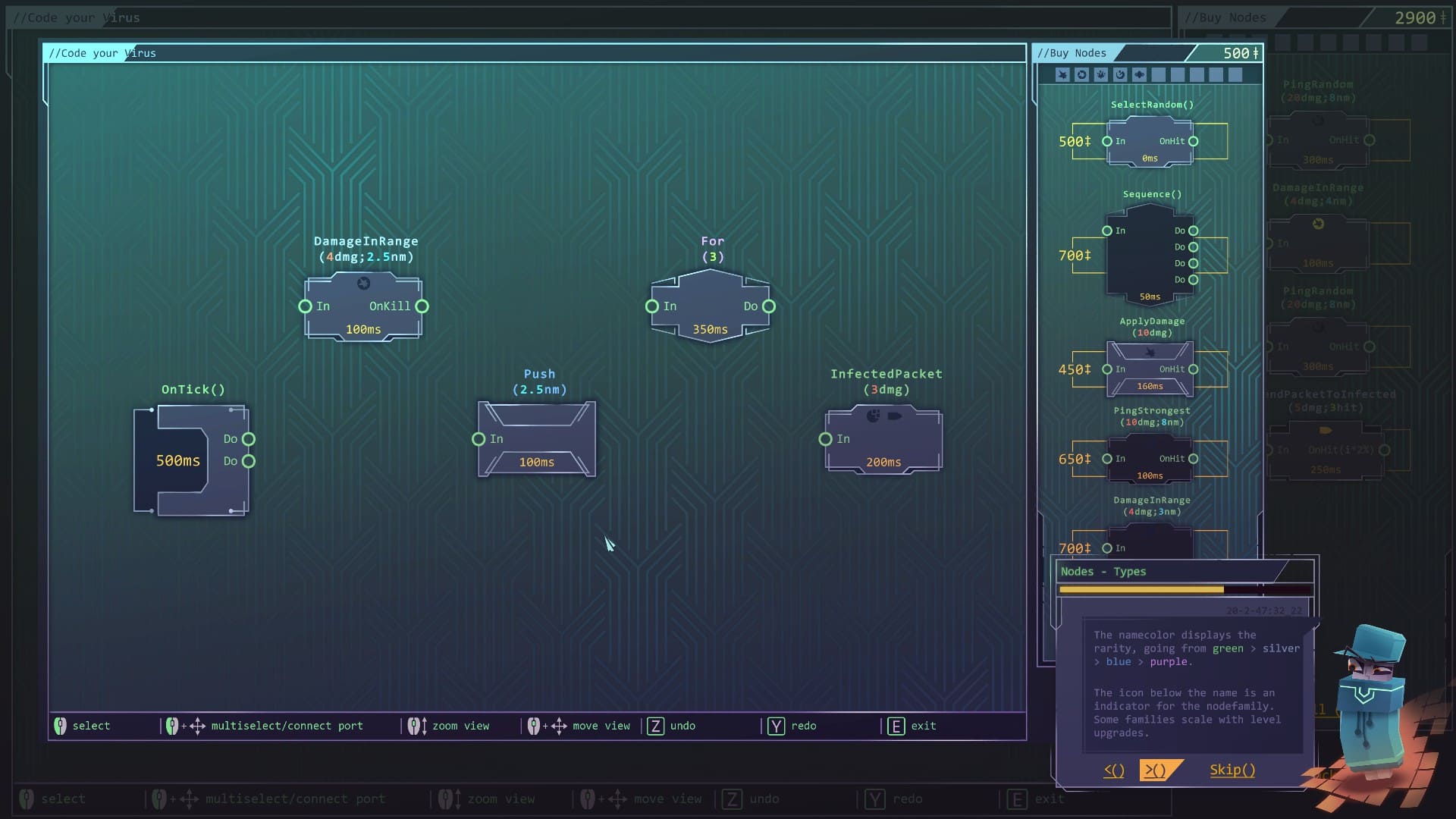The image size is (1456, 819).
Task: Click the four-lobed cross family filter icon
Action: (x=1140, y=74)
